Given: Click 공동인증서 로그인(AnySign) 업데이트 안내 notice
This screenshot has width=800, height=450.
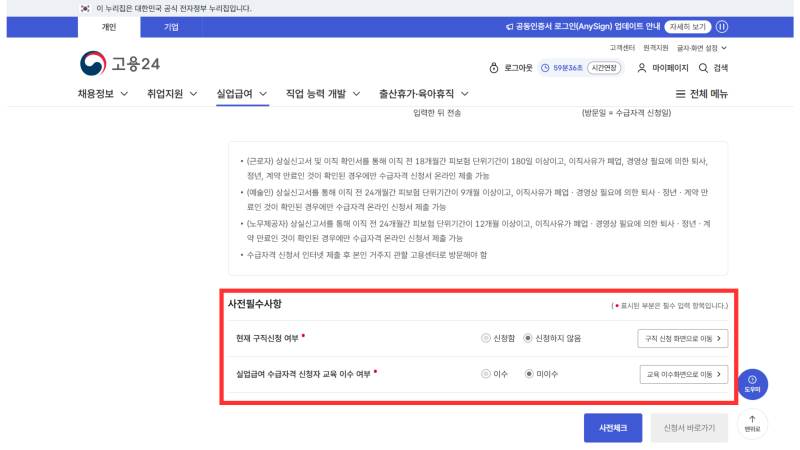Looking at the screenshot, I should [587, 27].
